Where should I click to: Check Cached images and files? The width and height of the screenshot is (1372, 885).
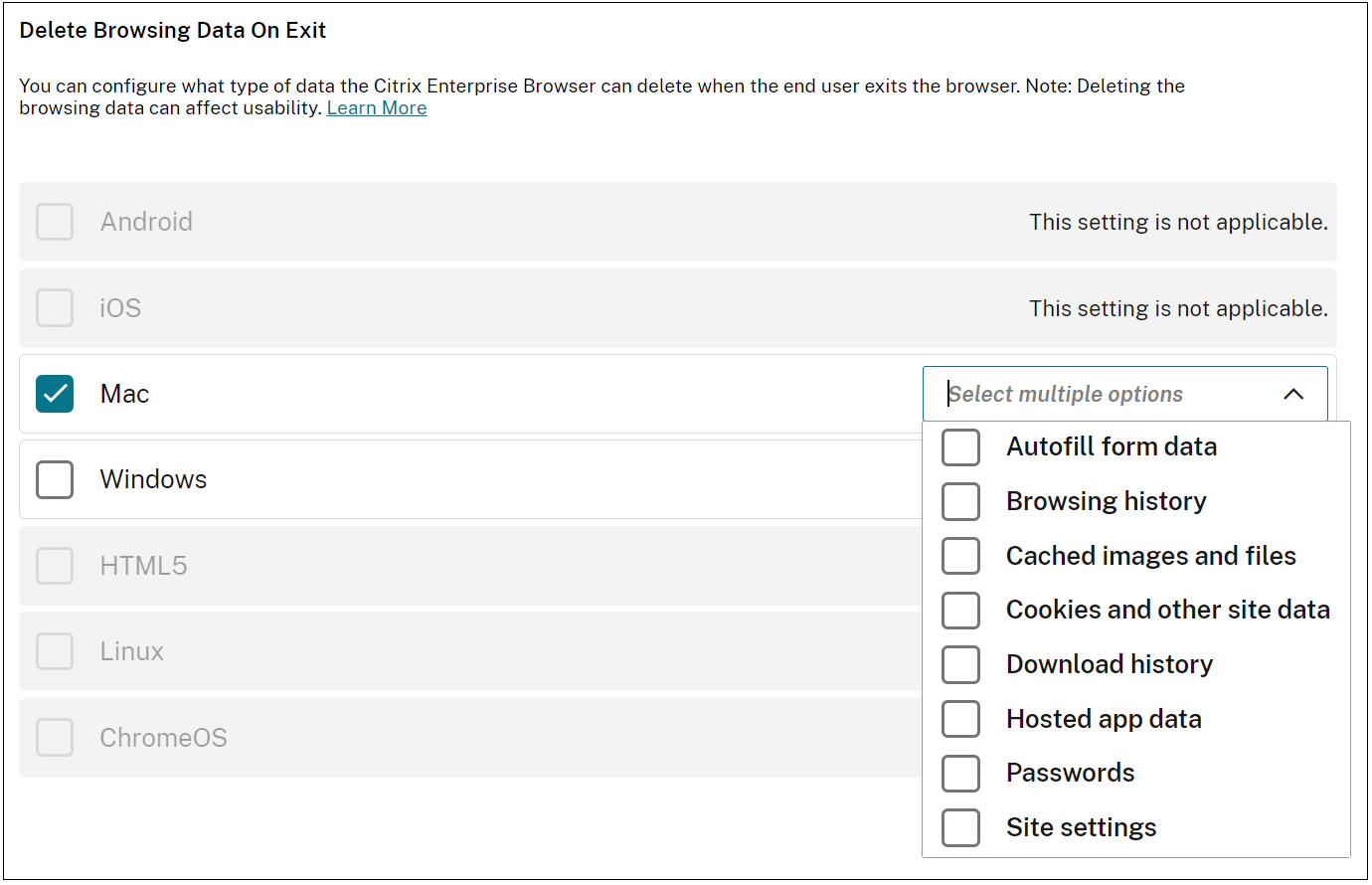[960, 556]
